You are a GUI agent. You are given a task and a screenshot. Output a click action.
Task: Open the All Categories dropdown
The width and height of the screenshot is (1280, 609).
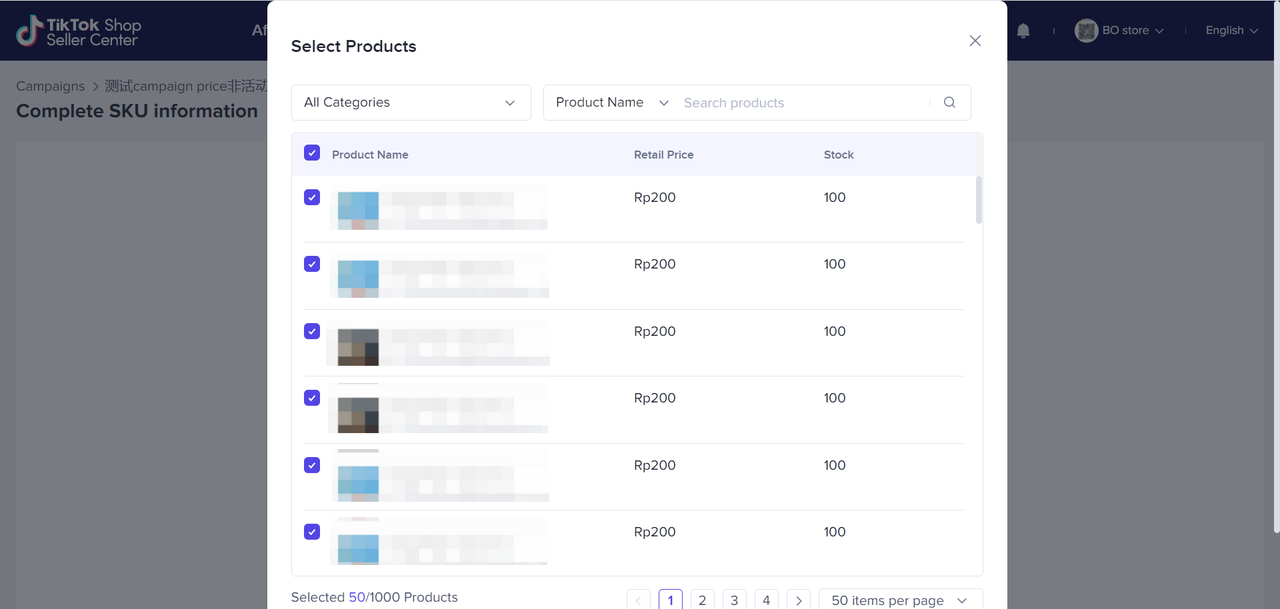pyautogui.click(x=410, y=102)
